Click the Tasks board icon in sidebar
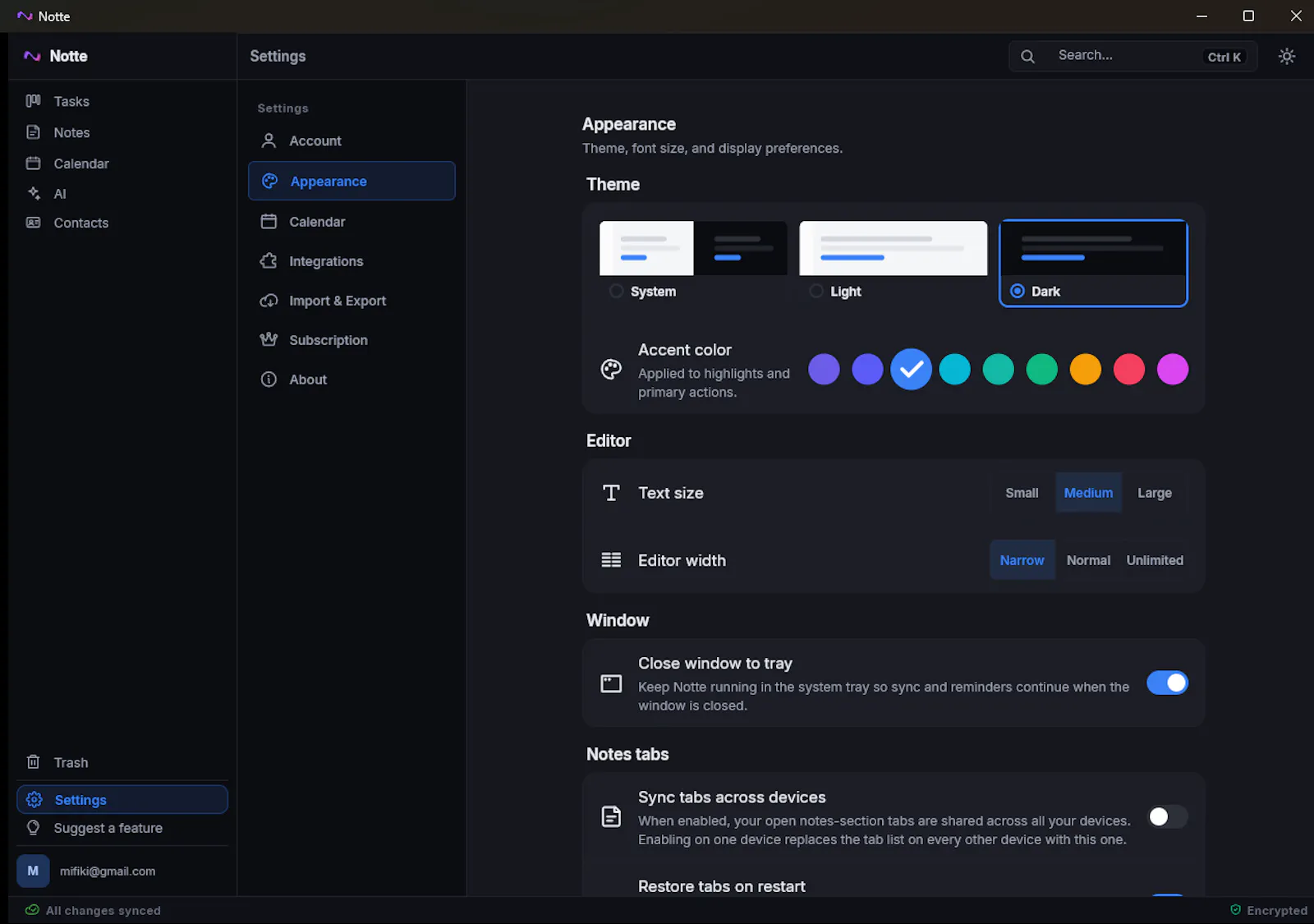This screenshot has height=924, width=1314. (x=33, y=101)
